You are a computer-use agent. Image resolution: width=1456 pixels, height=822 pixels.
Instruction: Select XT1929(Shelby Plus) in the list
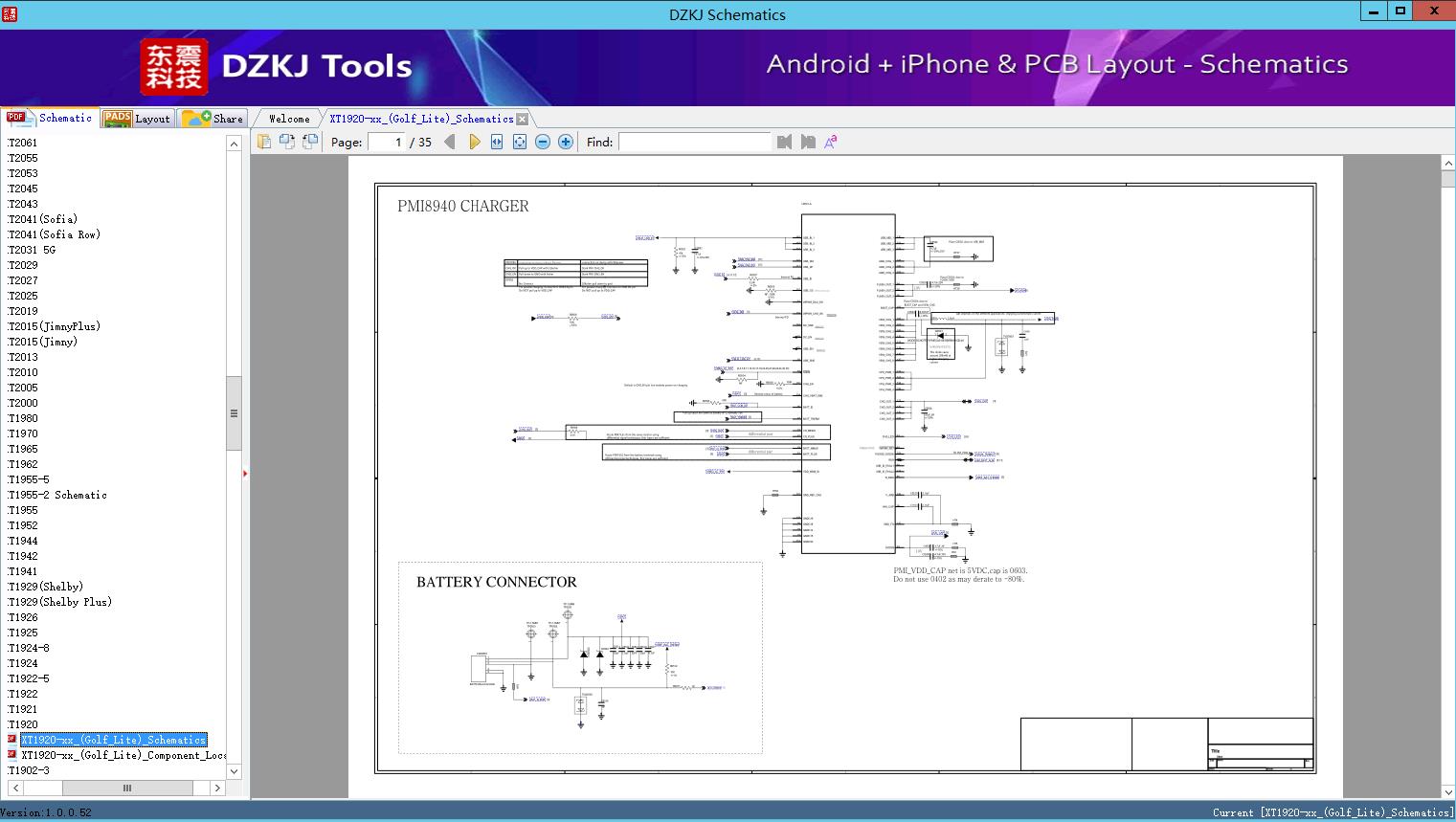pos(59,602)
